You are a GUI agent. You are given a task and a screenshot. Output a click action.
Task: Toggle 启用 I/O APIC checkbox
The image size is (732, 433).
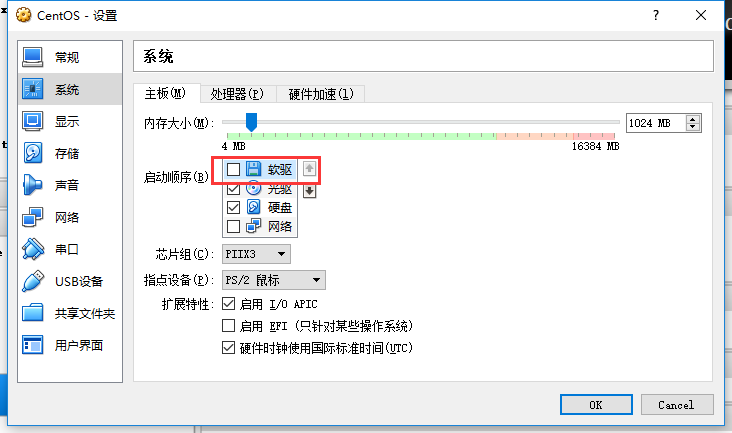pyautogui.click(x=228, y=304)
